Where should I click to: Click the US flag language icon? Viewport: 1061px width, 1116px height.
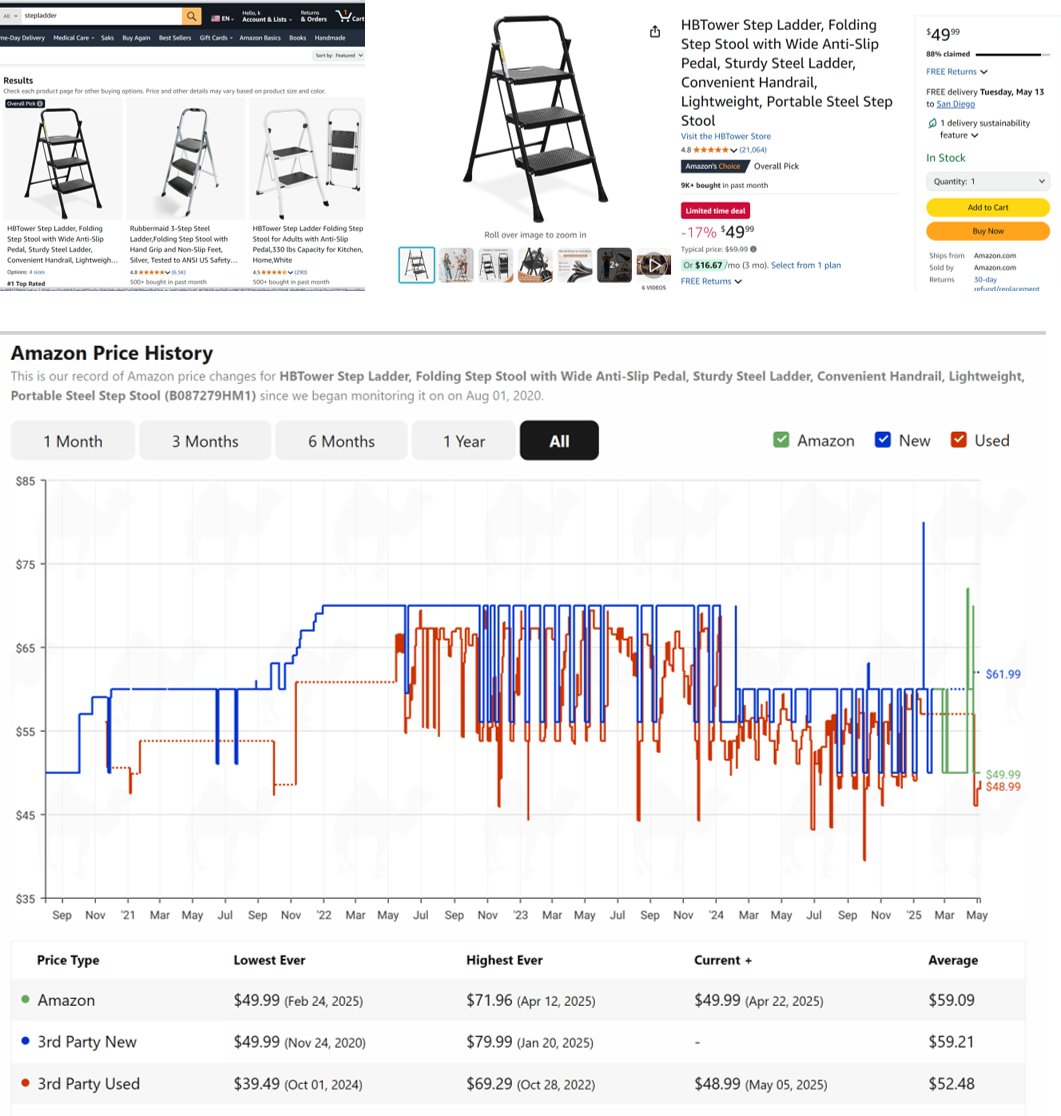[x=216, y=18]
